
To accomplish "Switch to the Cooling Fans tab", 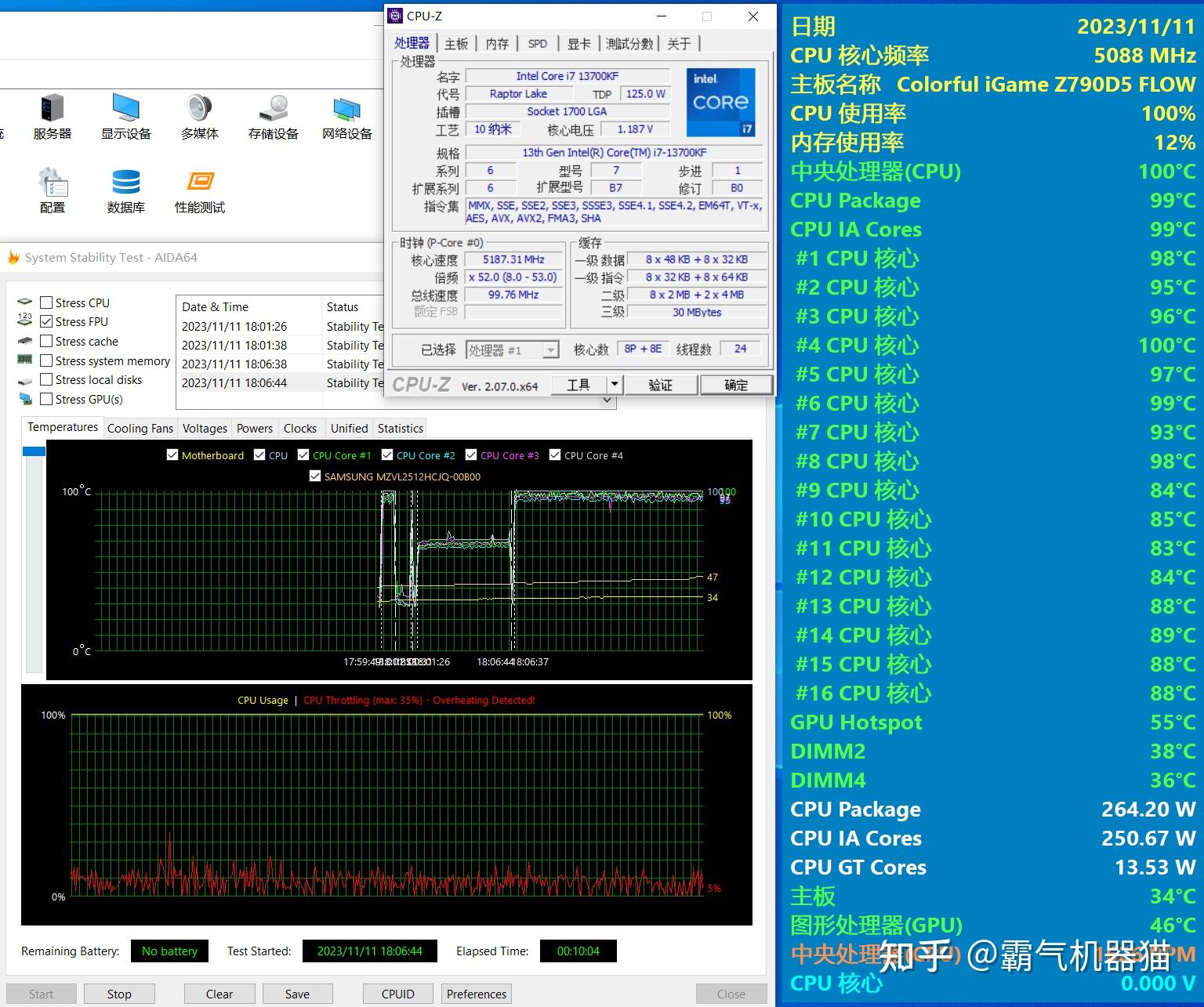I will [x=140, y=428].
